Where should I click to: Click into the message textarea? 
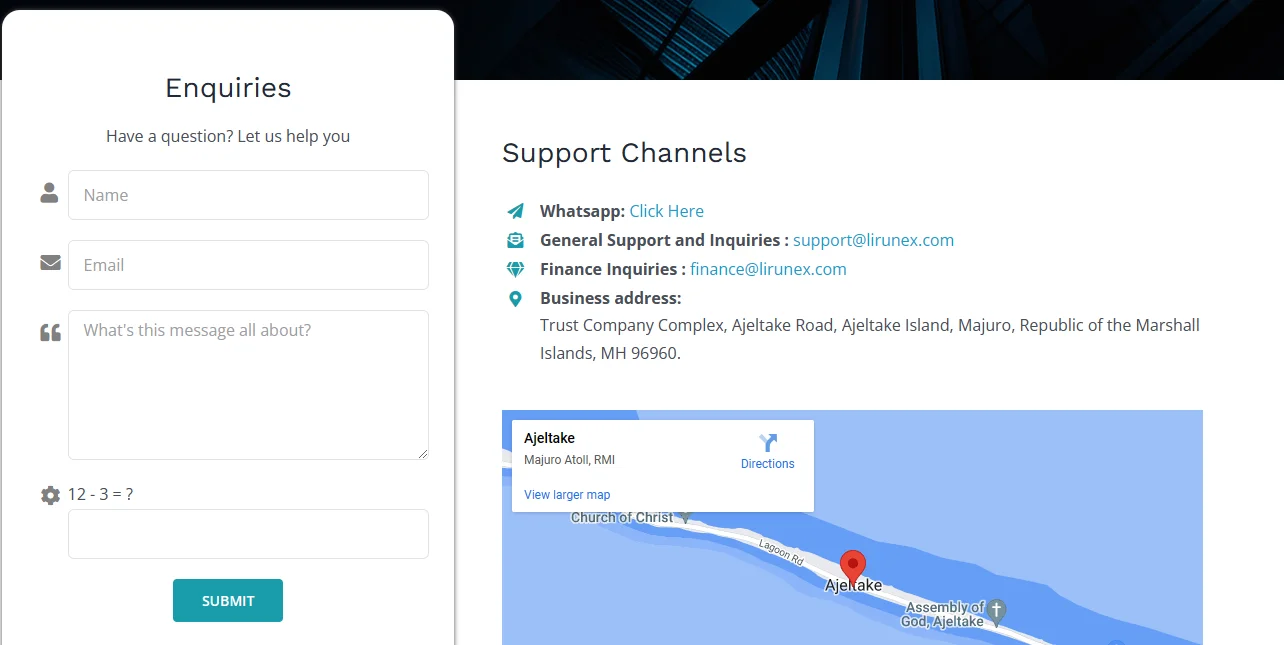pyautogui.click(x=248, y=385)
